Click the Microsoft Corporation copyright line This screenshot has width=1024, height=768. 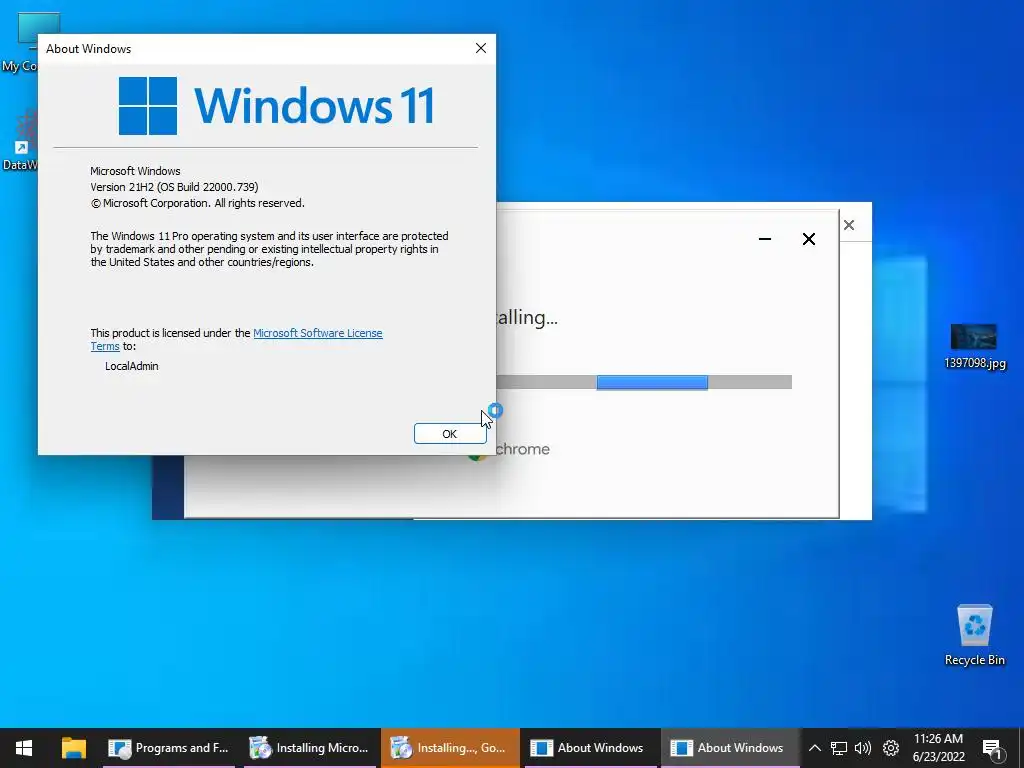pos(197,203)
